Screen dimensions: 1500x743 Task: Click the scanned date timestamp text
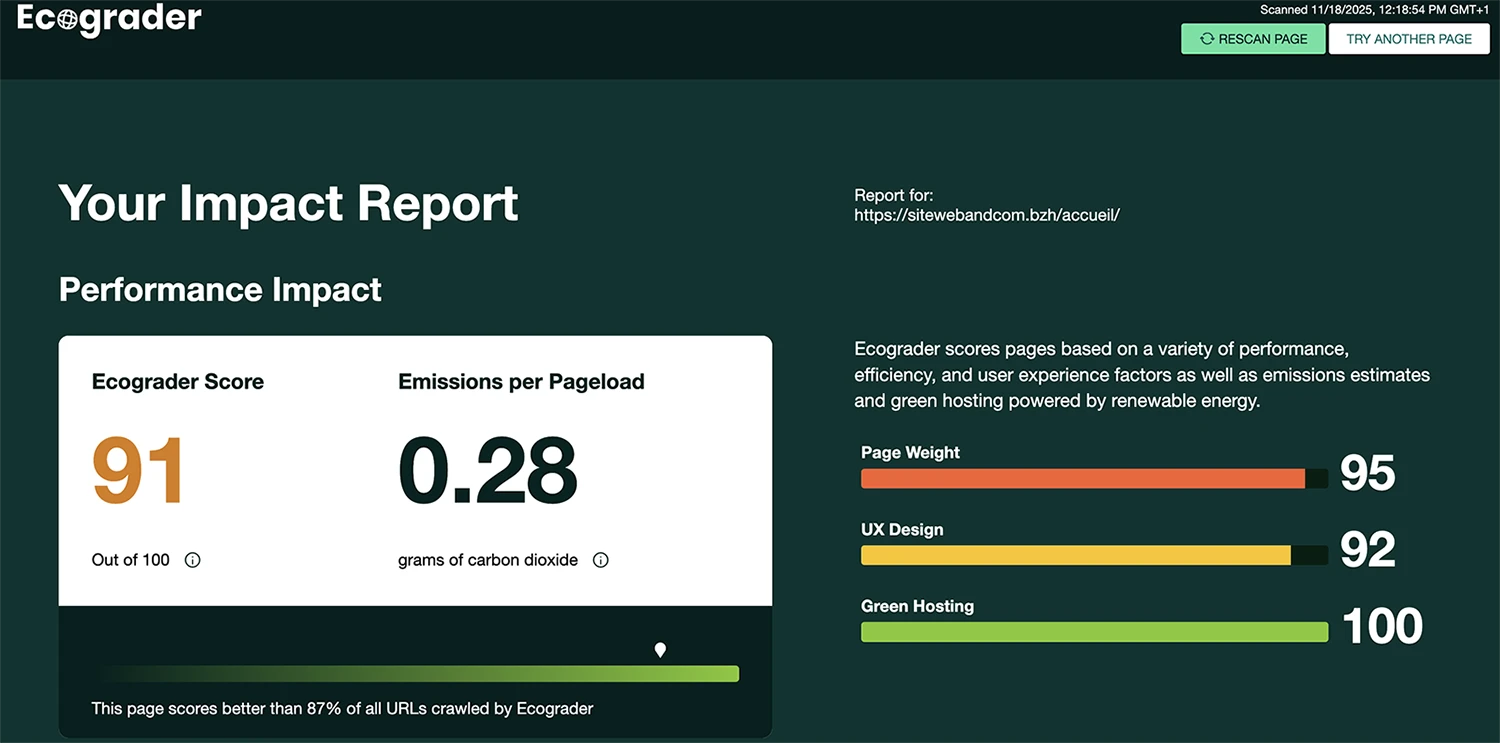click(x=1374, y=10)
